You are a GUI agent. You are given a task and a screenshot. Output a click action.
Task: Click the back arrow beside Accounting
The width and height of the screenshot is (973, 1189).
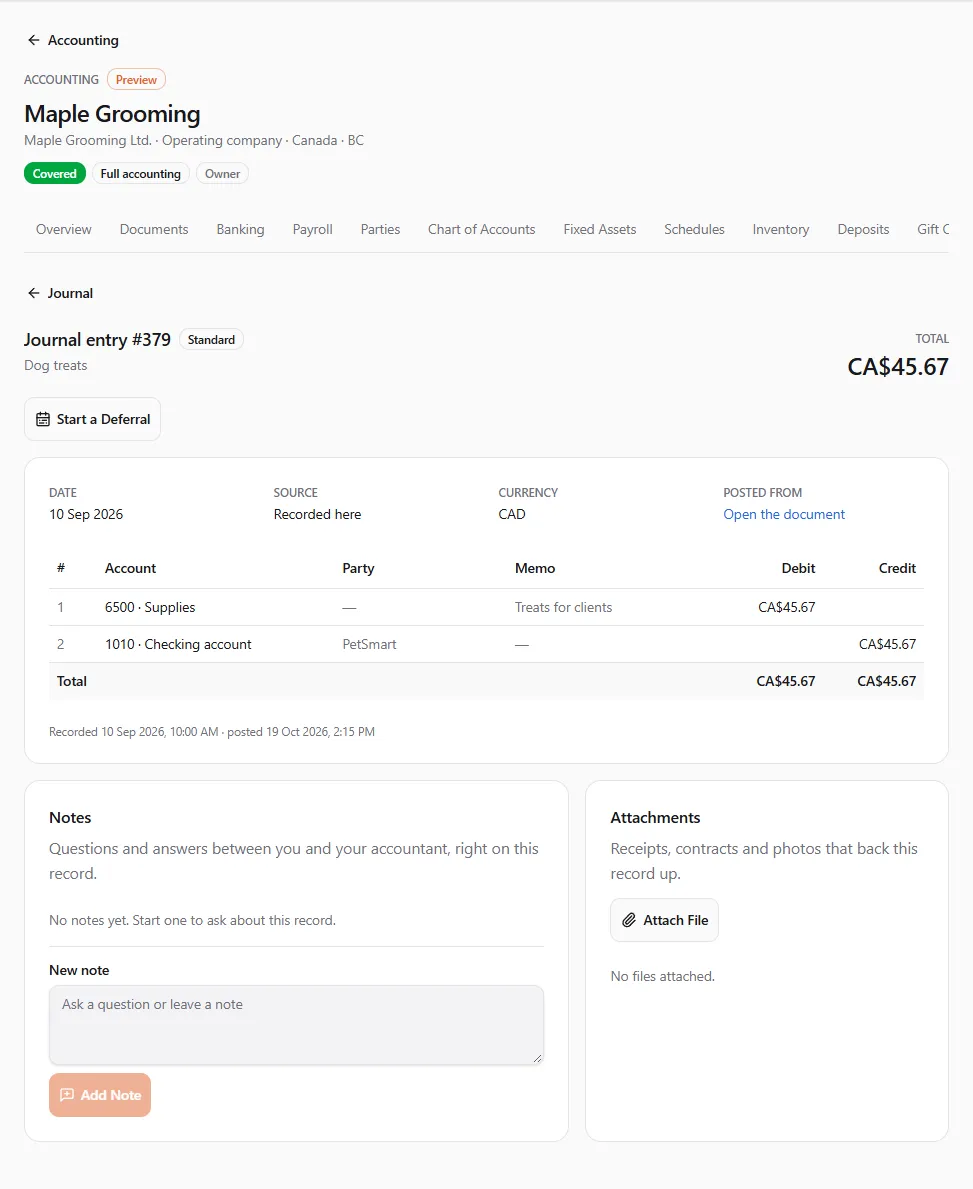pyautogui.click(x=33, y=40)
